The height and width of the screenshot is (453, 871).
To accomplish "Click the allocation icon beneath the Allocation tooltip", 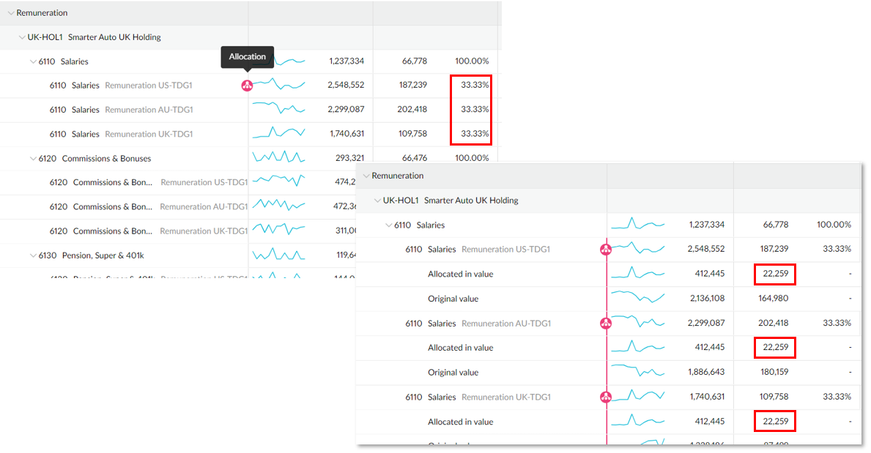I will pos(247,86).
